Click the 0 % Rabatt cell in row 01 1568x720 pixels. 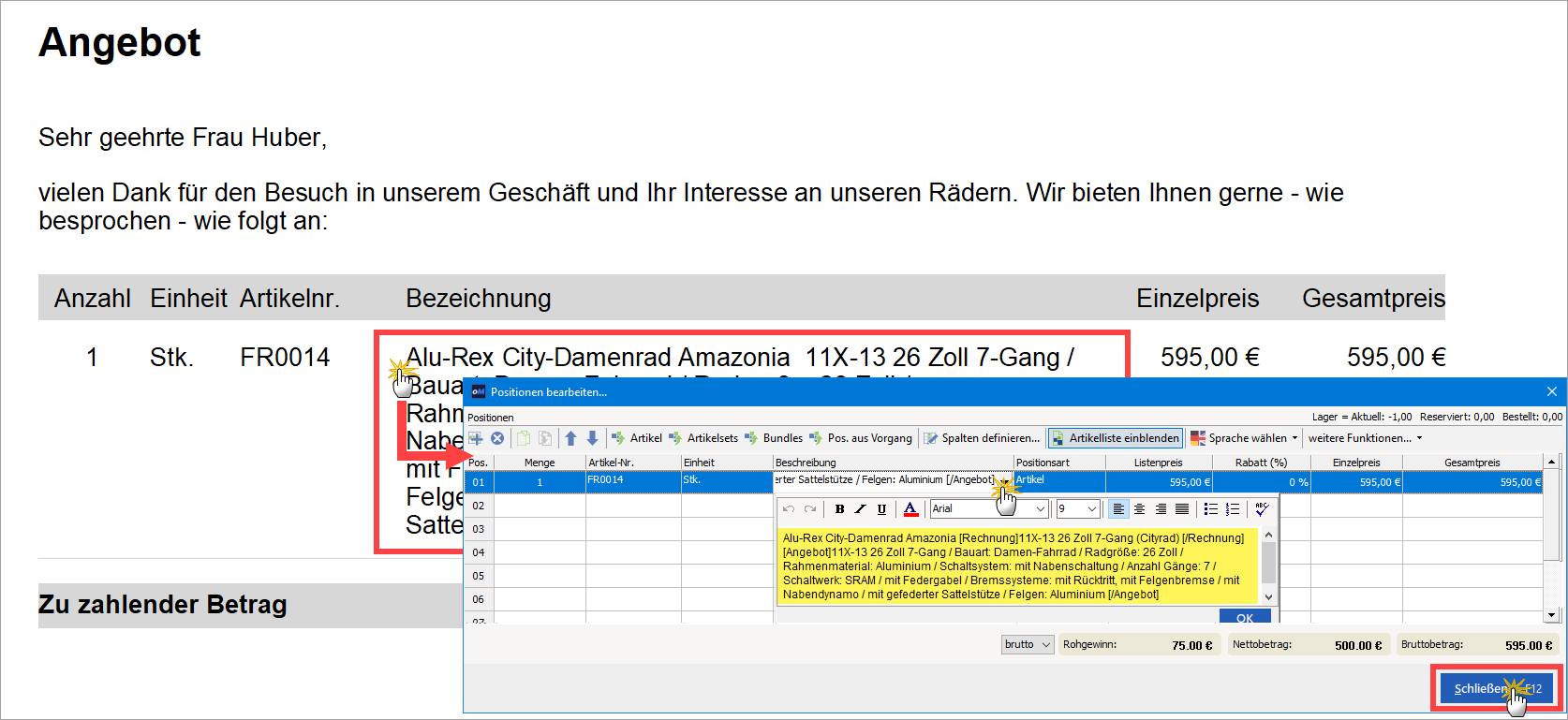pyautogui.click(x=1261, y=482)
